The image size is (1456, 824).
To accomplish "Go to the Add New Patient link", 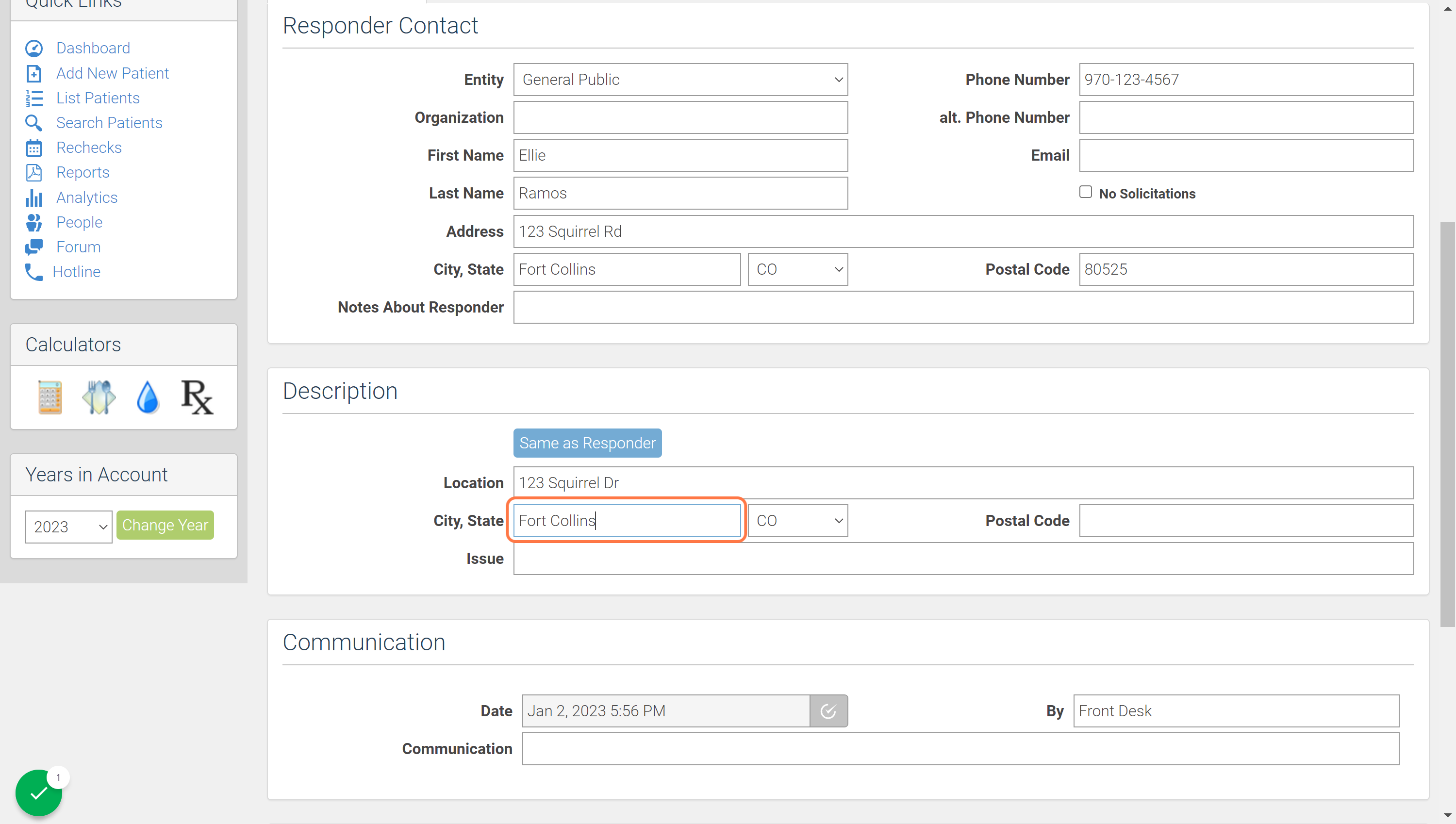I will tap(113, 73).
